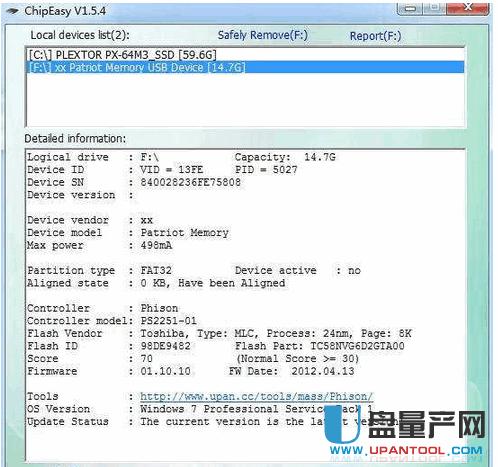Click the Local devices list(2) label
Screen dimensions: 498x467
click(80, 35)
